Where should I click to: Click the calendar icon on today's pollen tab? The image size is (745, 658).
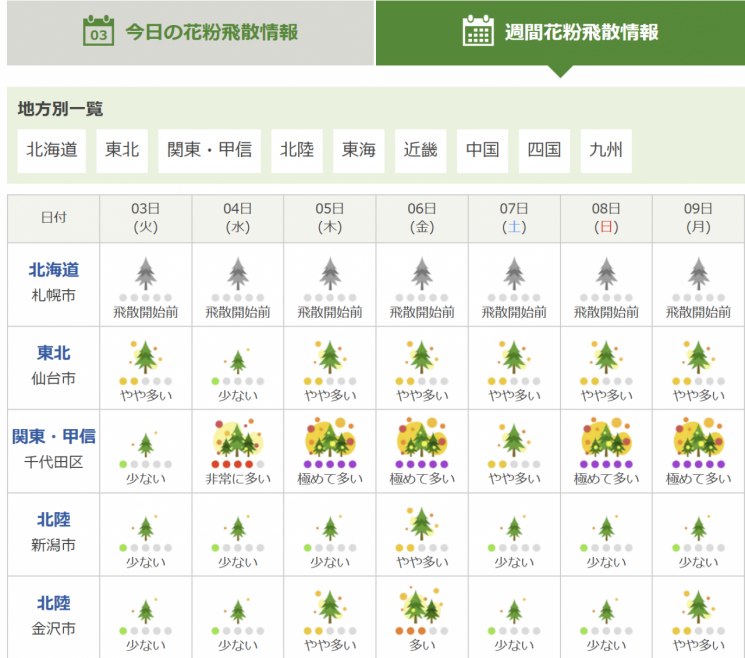(97, 31)
